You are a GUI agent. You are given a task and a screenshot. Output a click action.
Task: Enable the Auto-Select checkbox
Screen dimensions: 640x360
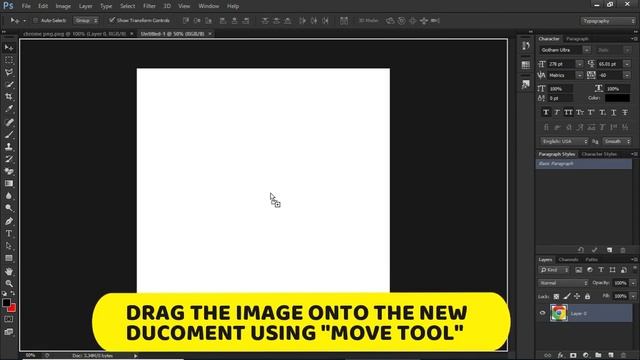tap(36, 20)
